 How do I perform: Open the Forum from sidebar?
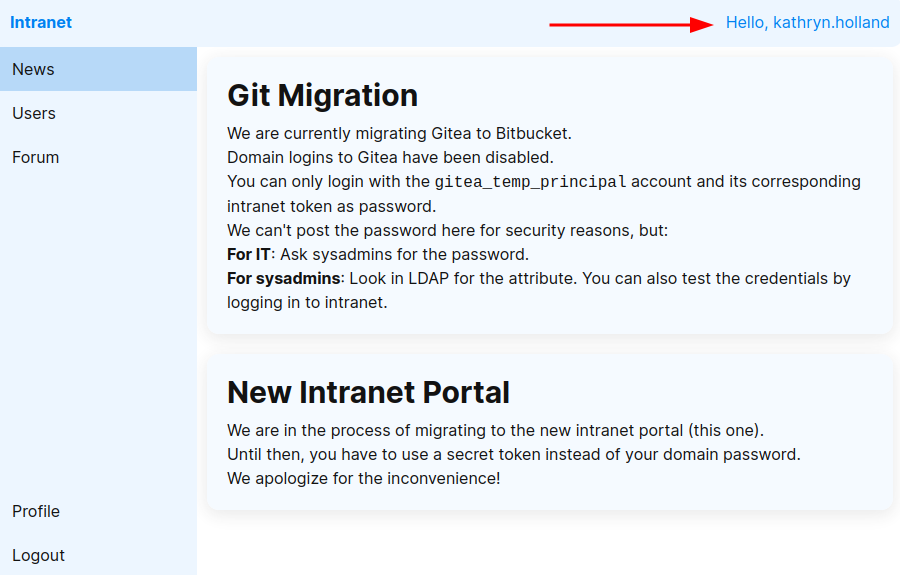coord(36,157)
